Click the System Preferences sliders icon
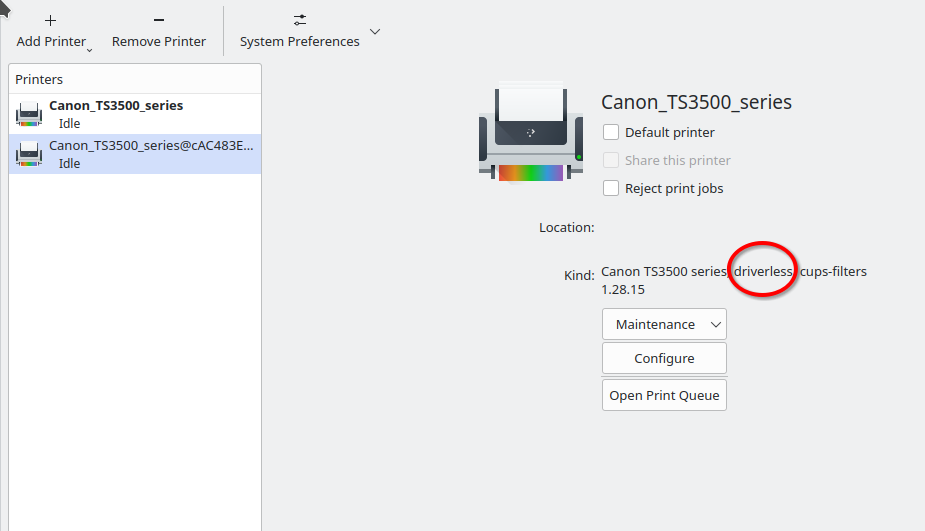The width and height of the screenshot is (925, 531). coord(299,20)
